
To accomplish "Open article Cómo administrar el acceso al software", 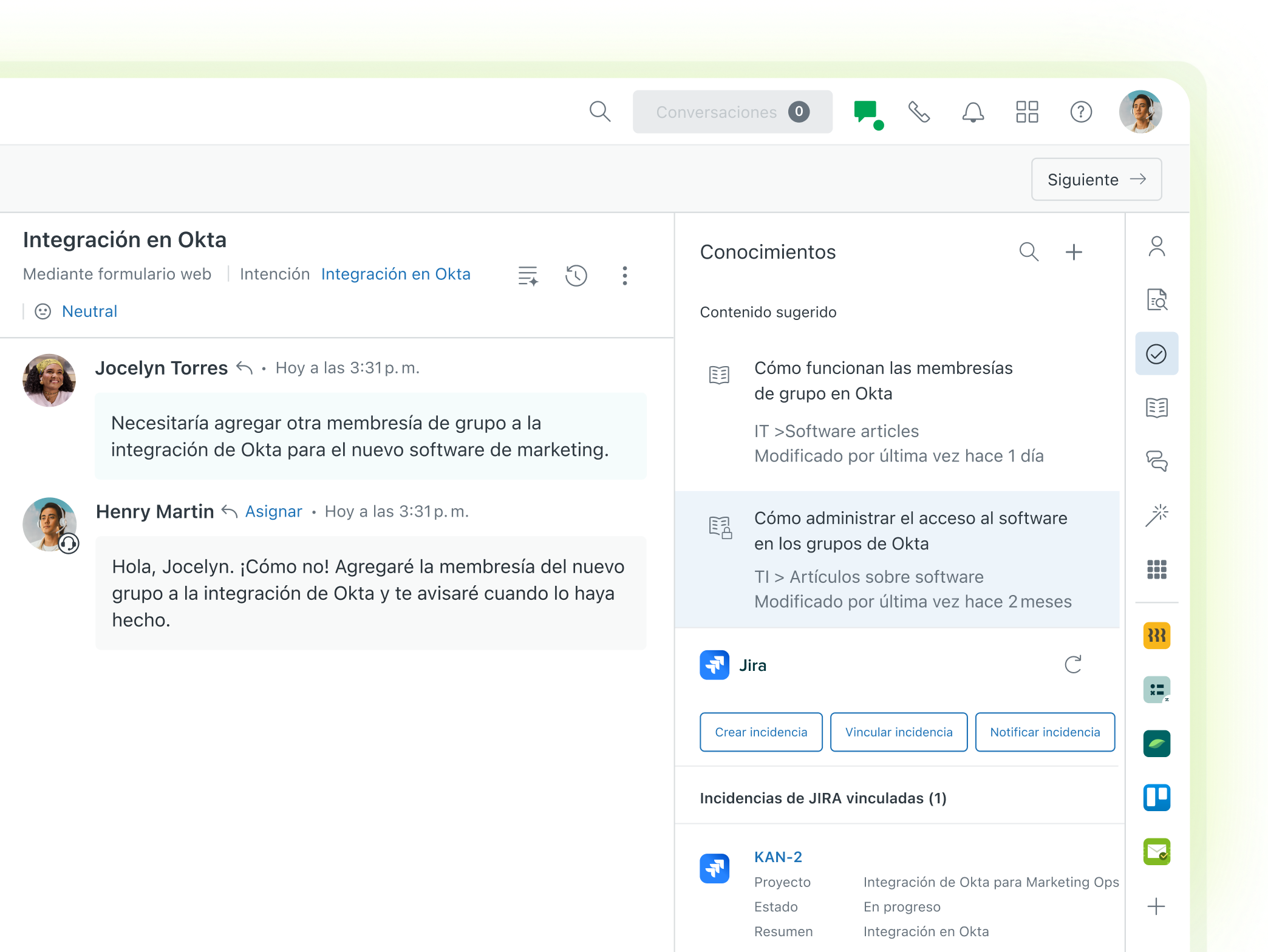I will pyautogui.click(x=896, y=559).
